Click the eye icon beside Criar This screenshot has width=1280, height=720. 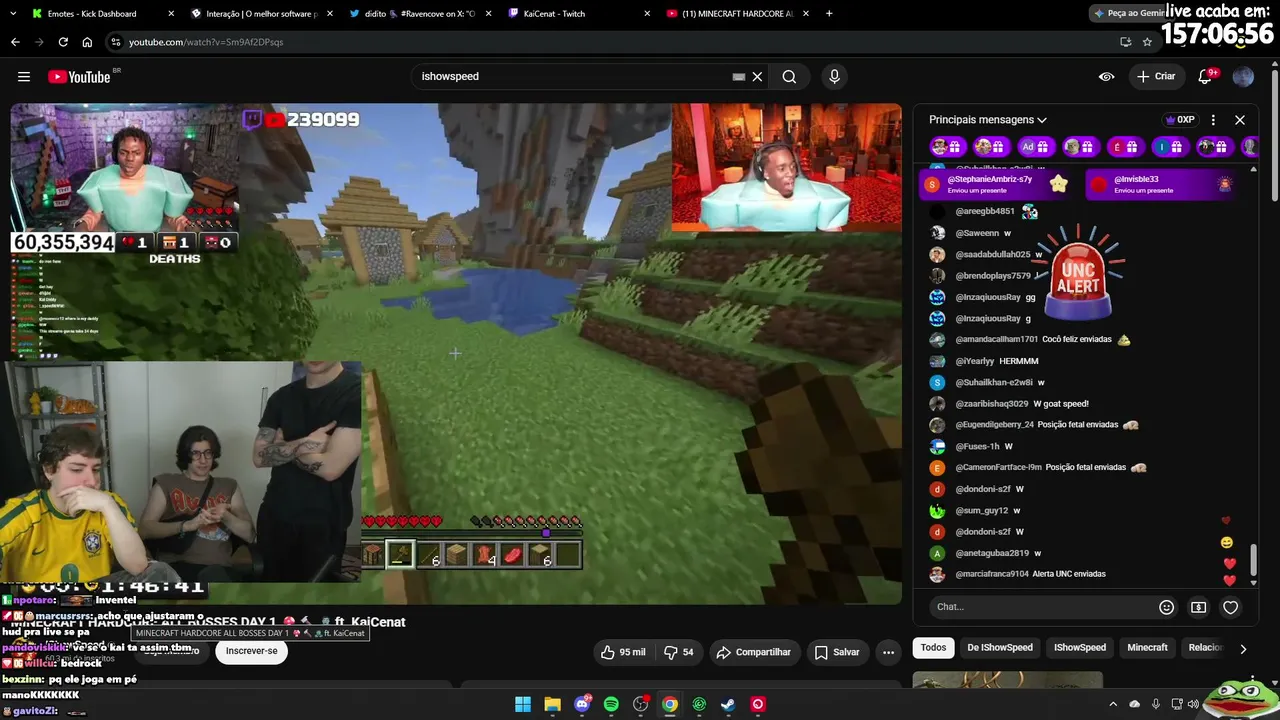point(1106,76)
